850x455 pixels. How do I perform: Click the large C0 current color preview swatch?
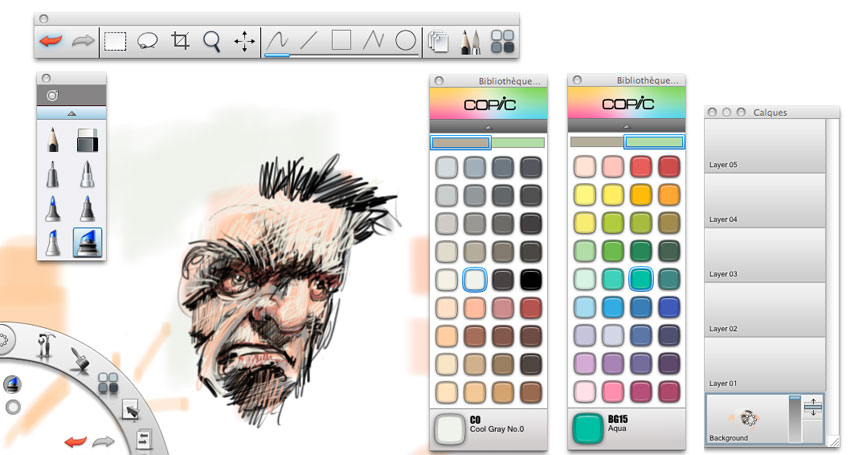pyautogui.click(x=450, y=430)
